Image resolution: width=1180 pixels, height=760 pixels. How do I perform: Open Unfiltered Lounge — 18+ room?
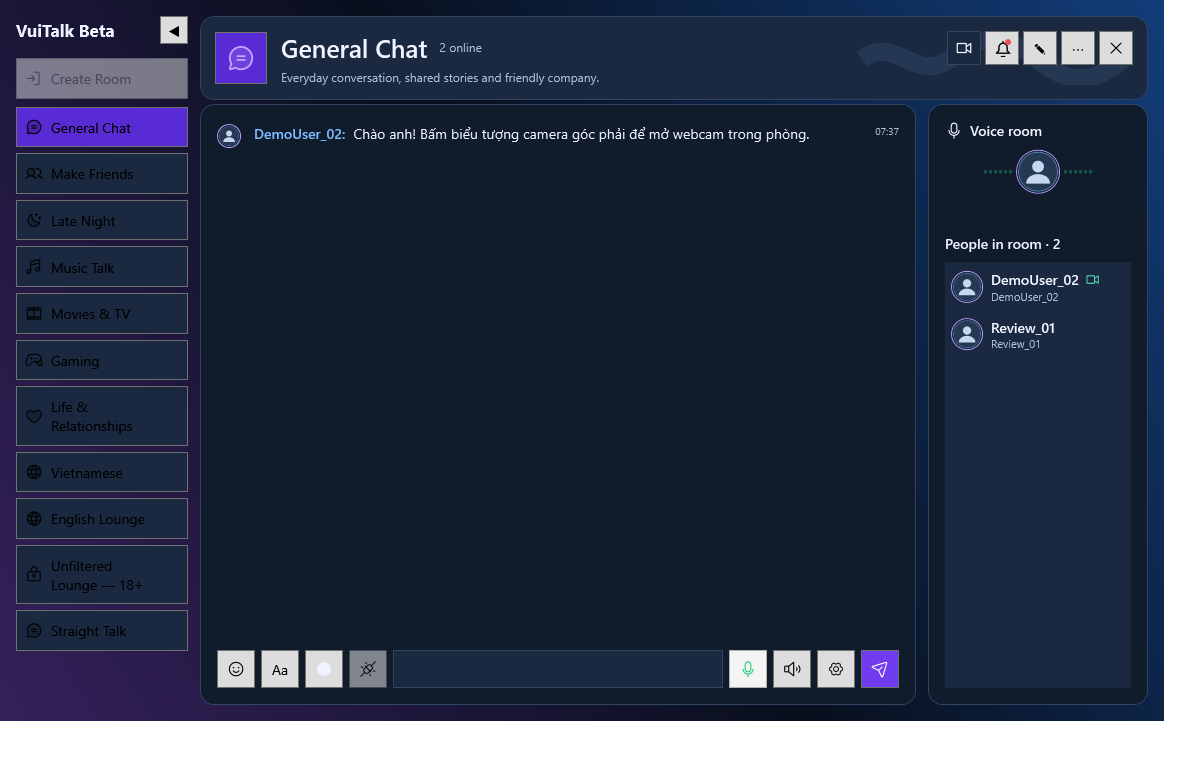(102, 575)
